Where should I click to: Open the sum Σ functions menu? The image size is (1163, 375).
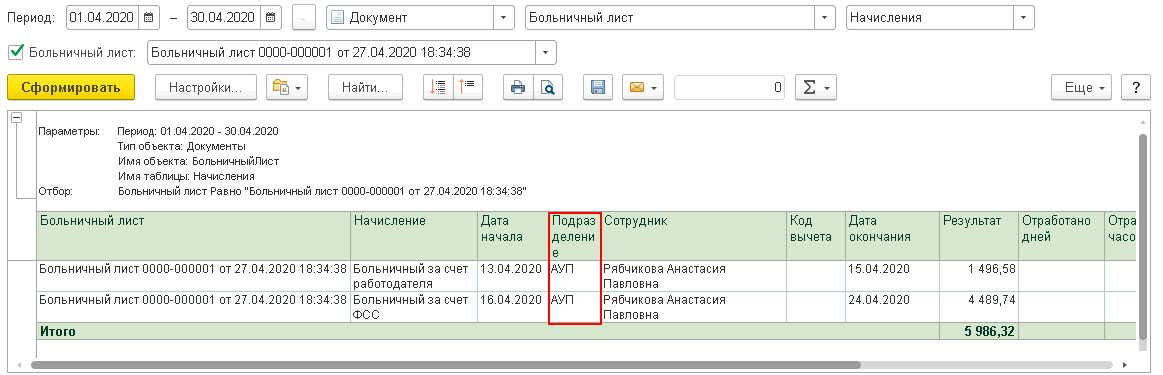816,87
